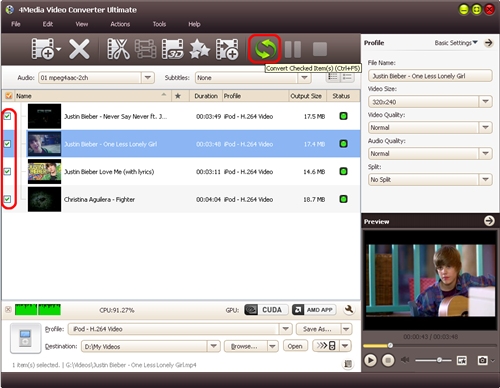Image resolution: width=500 pixels, height=388 pixels.
Task: Sort by the Name column header
Action: pyautogui.click(x=92, y=96)
